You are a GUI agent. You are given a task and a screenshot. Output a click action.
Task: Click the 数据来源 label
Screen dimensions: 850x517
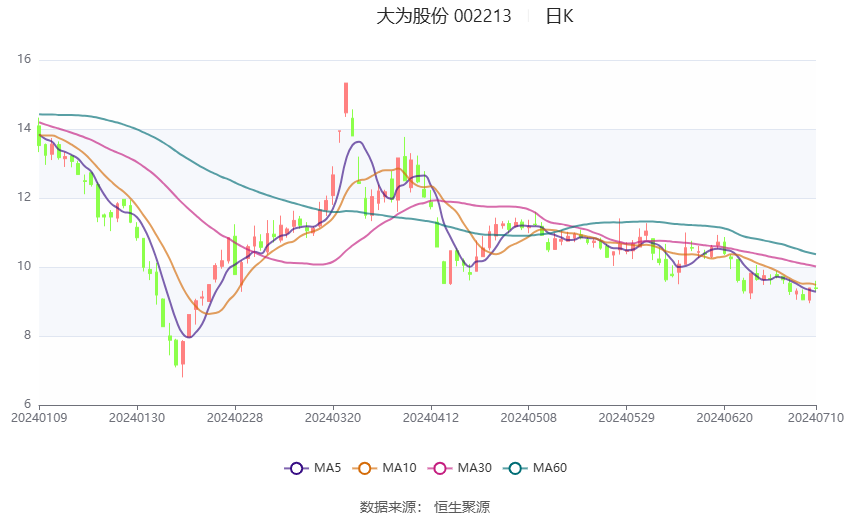pyautogui.click(x=388, y=507)
